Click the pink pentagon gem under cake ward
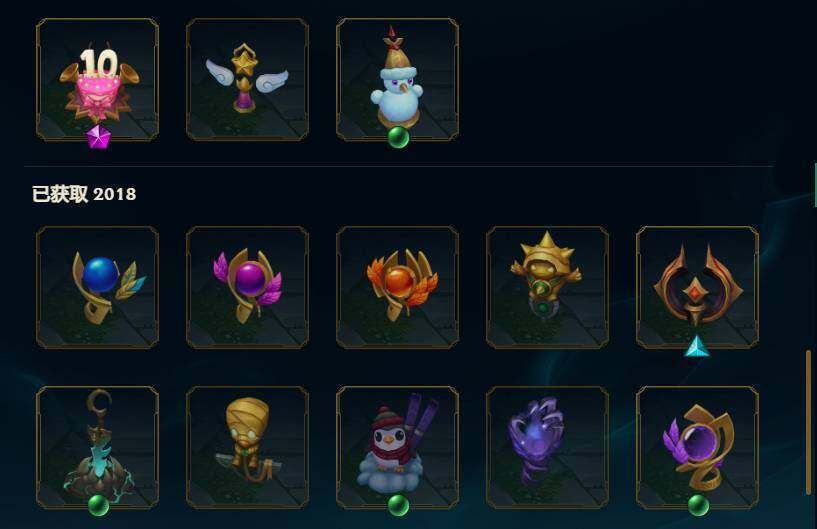817x529 pixels. [x=97, y=137]
